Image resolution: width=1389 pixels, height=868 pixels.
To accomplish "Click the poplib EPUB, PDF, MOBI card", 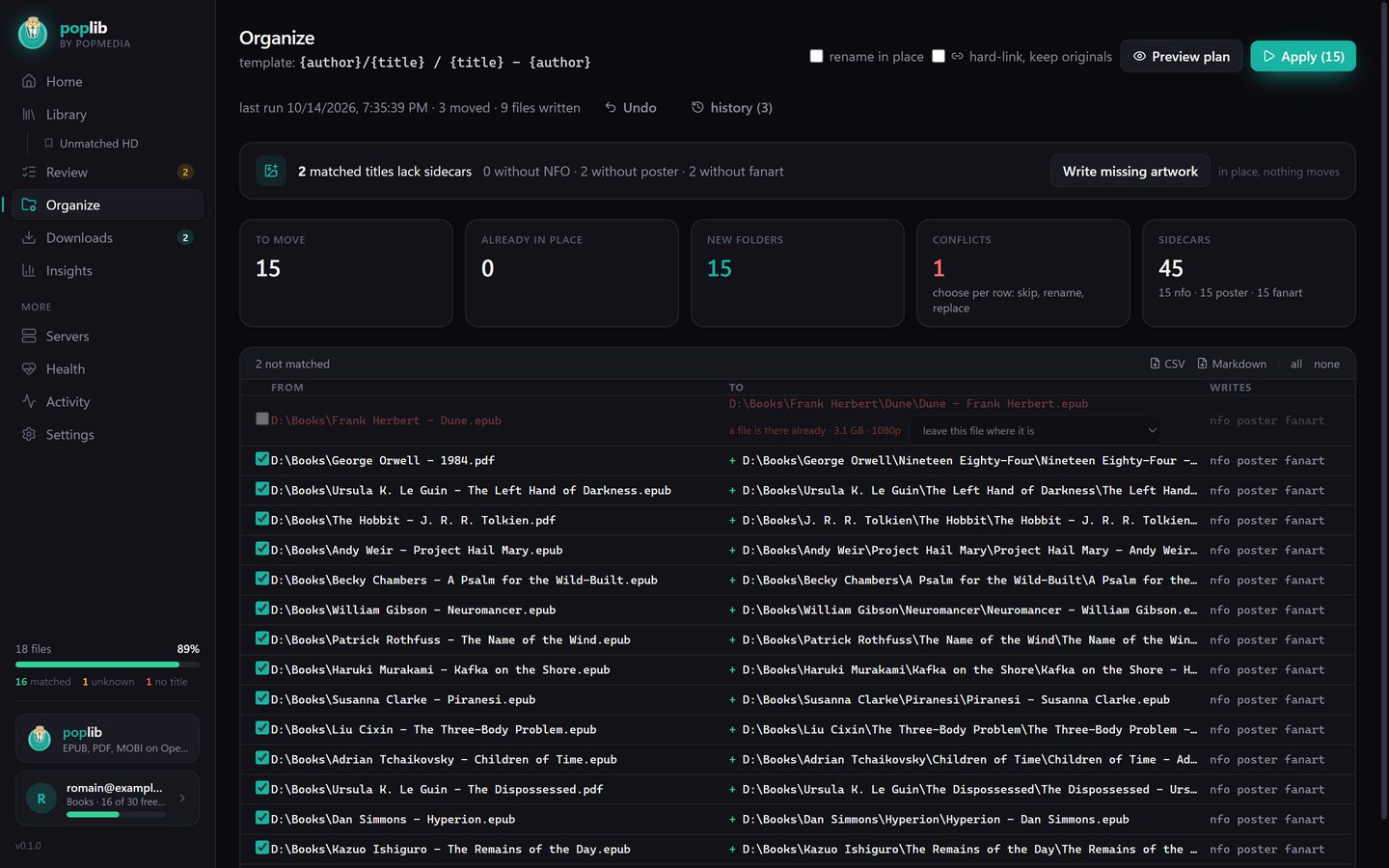I will tap(107, 739).
